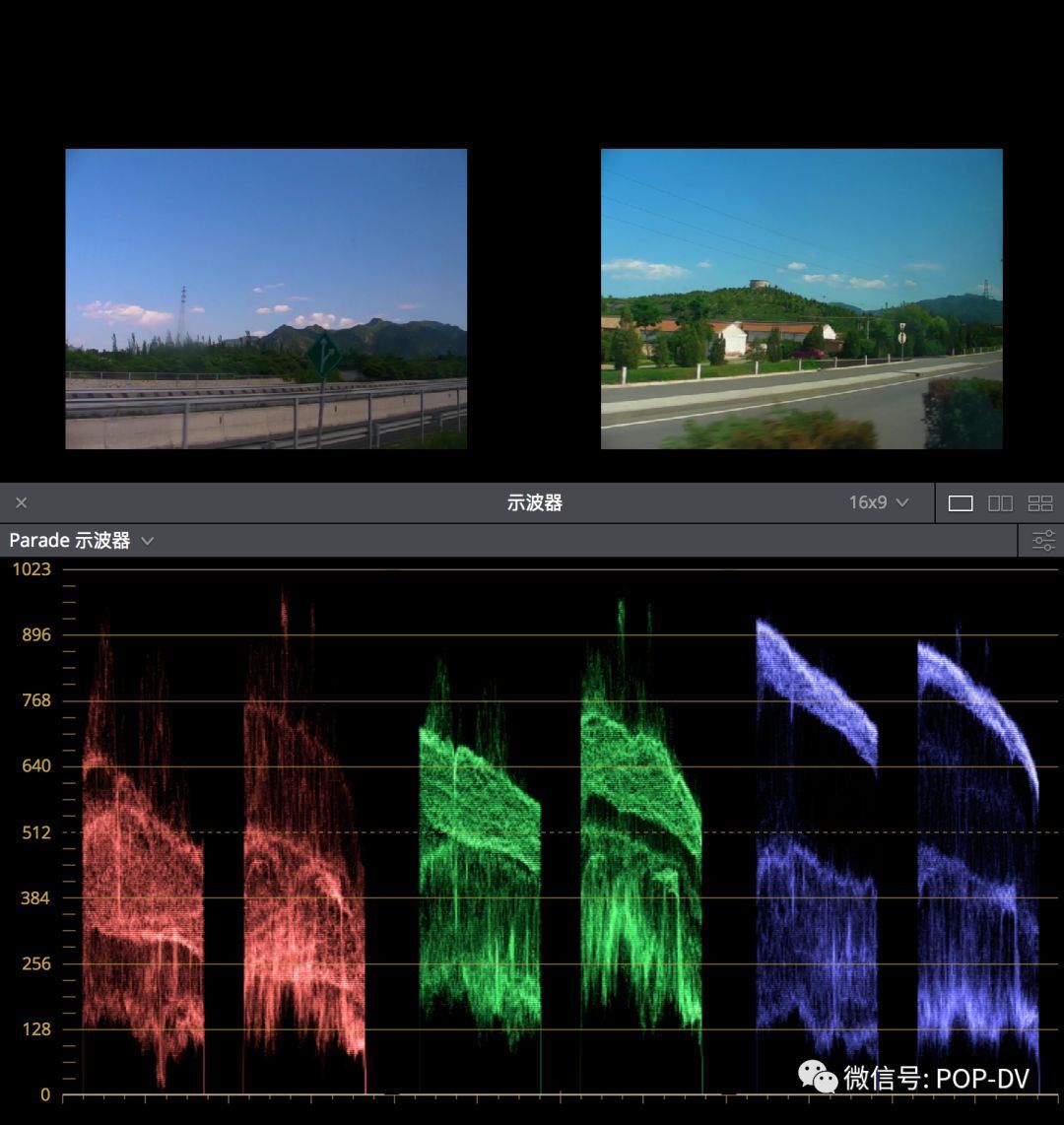Click the 1023 scale label

pyautogui.click(x=31, y=569)
